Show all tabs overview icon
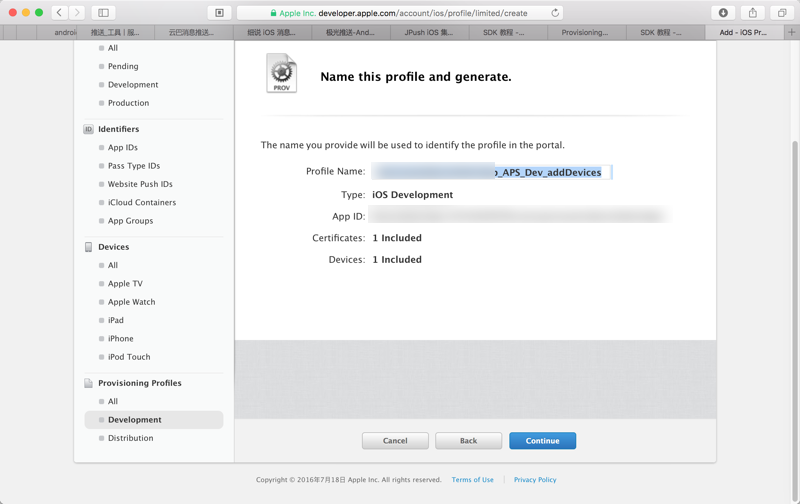Viewport: 800px width, 504px height. (782, 13)
